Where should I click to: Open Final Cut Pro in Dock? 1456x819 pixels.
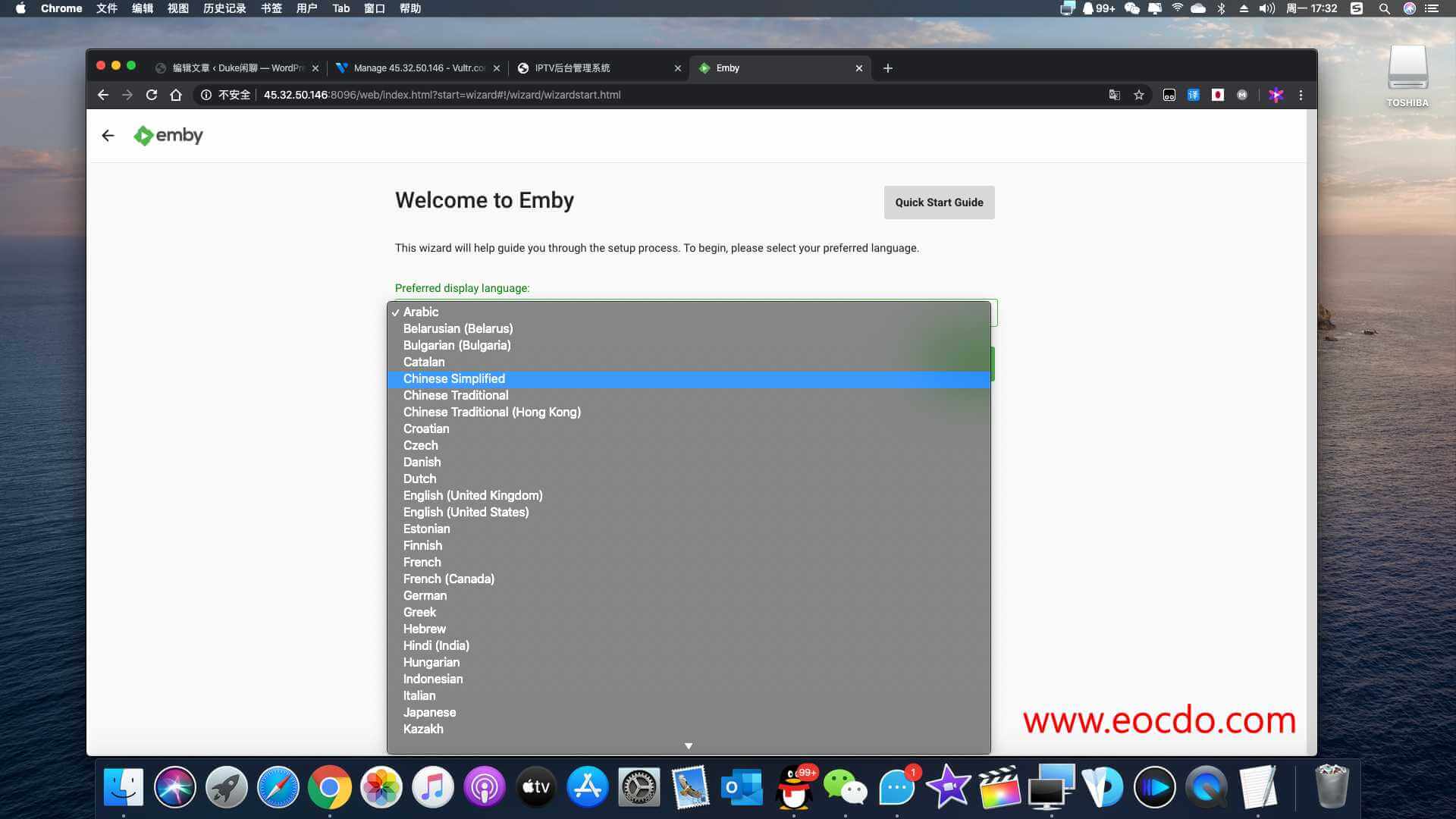1000,787
